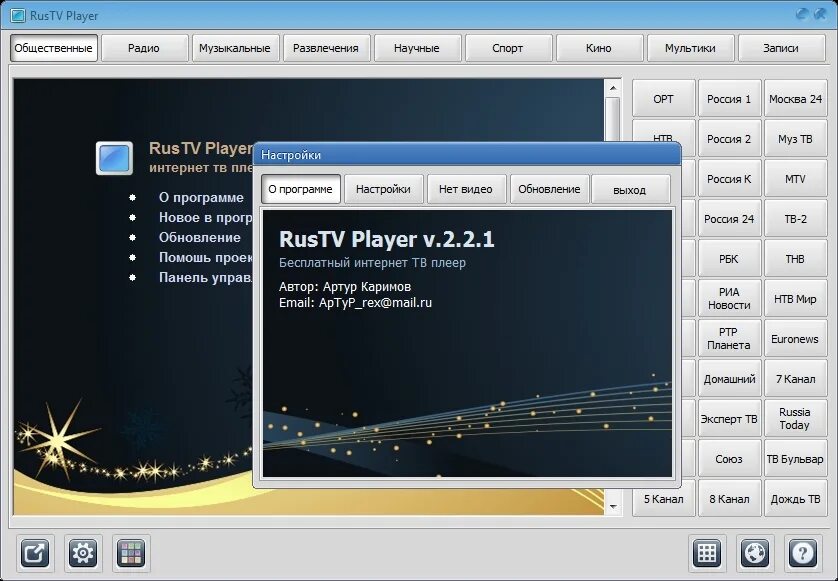This screenshot has height=581, width=838.
Task: Click the TV logo icon on welcome page
Action: click(114, 158)
